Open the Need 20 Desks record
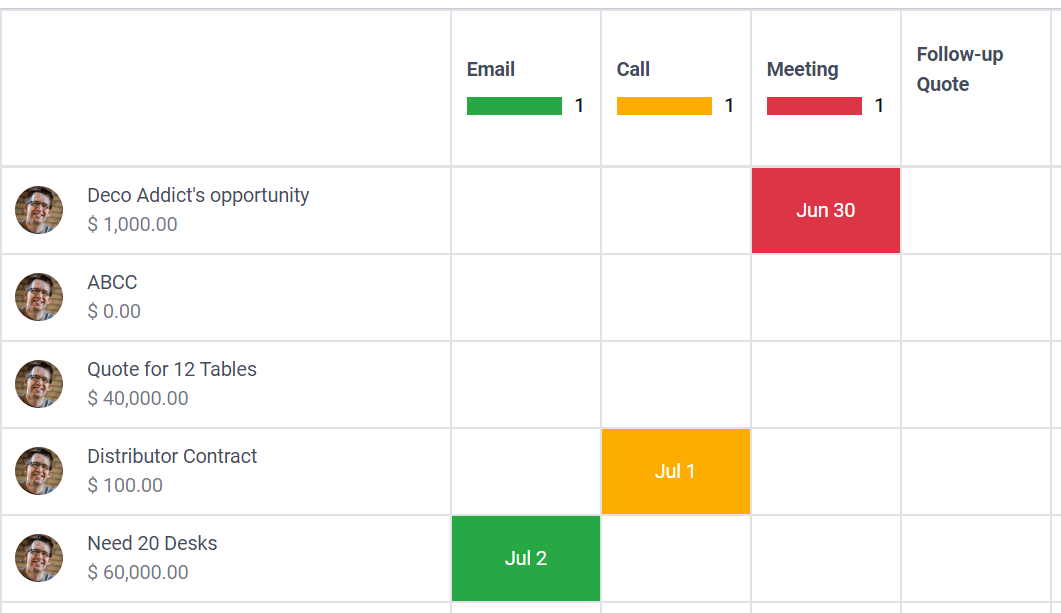This screenshot has width=1061, height=613. (x=152, y=543)
